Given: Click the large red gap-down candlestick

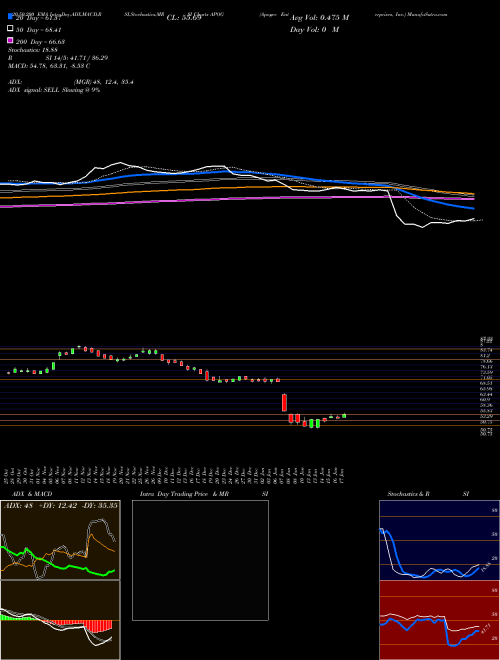Looking at the screenshot, I should 284,403.
